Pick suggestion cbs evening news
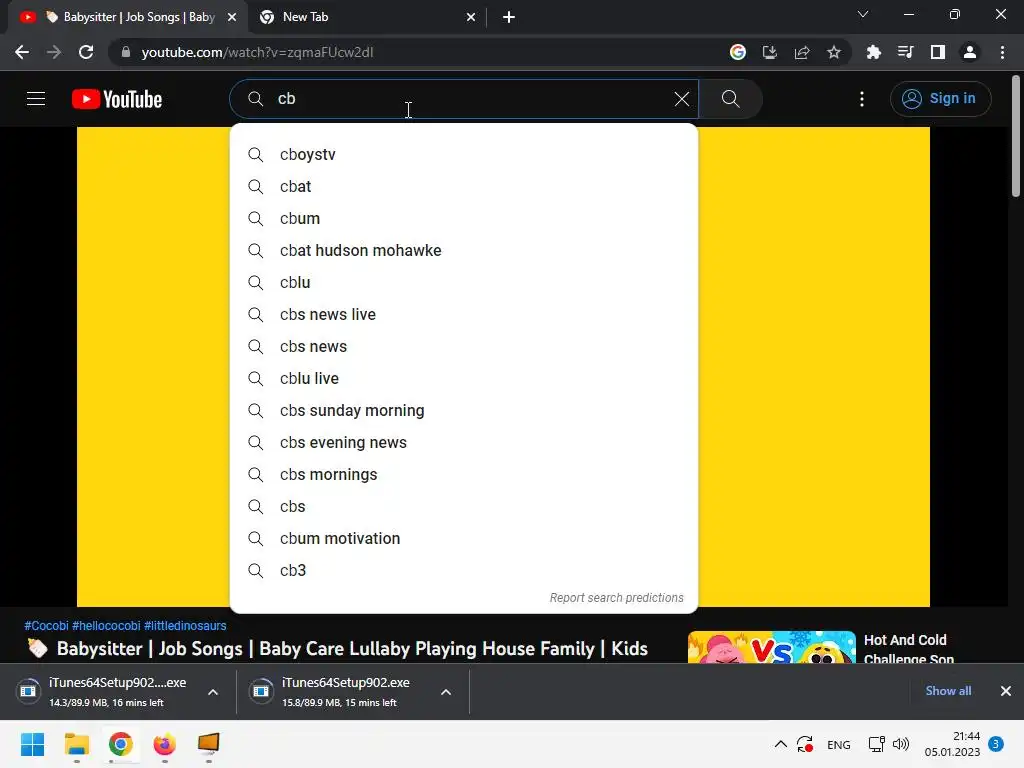 [464, 442]
